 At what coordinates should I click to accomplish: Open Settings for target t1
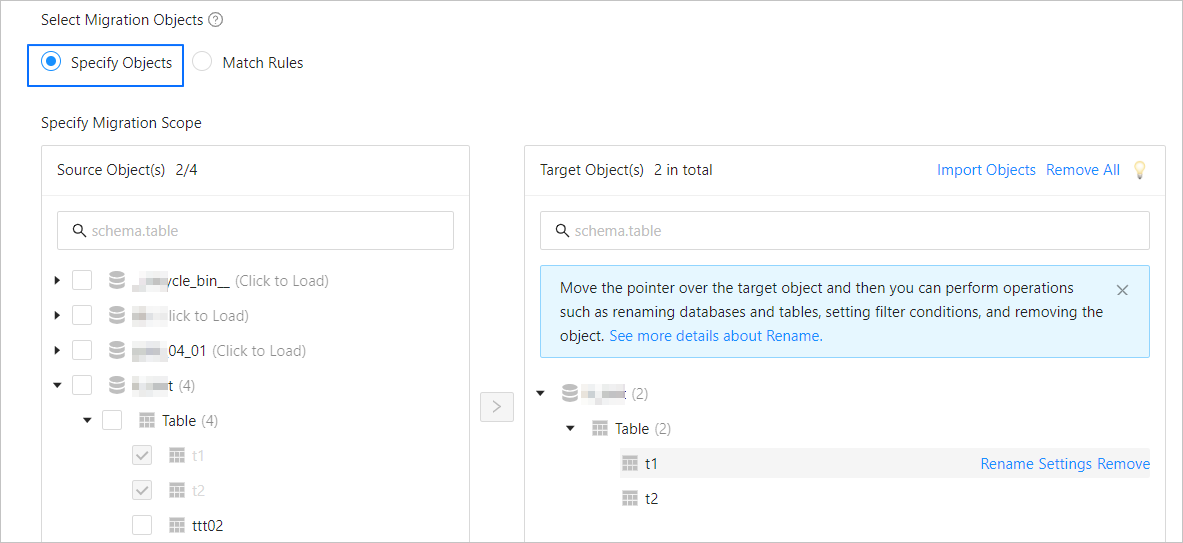pyautogui.click(x=1065, y=464)
